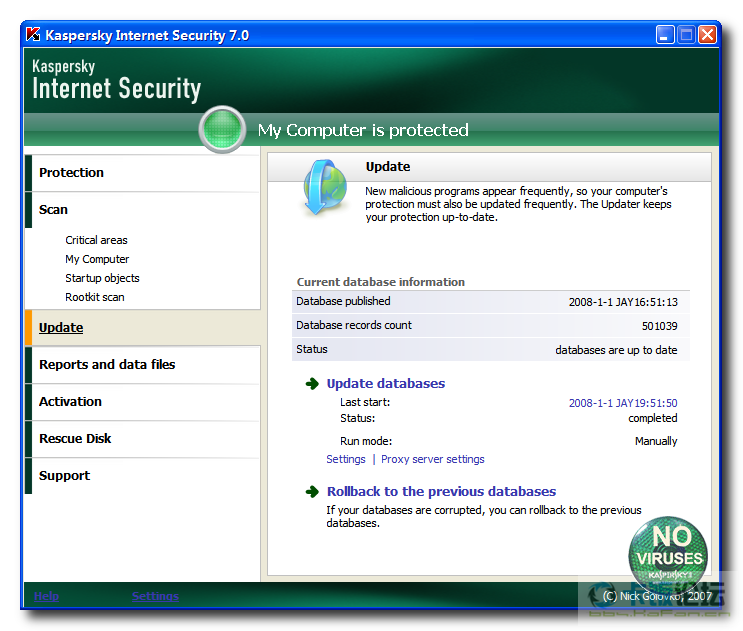Image resolution: width=743 pixels, height=631 pixels.
Task: Click 'Current database information' heading
Action: [381, 282]
